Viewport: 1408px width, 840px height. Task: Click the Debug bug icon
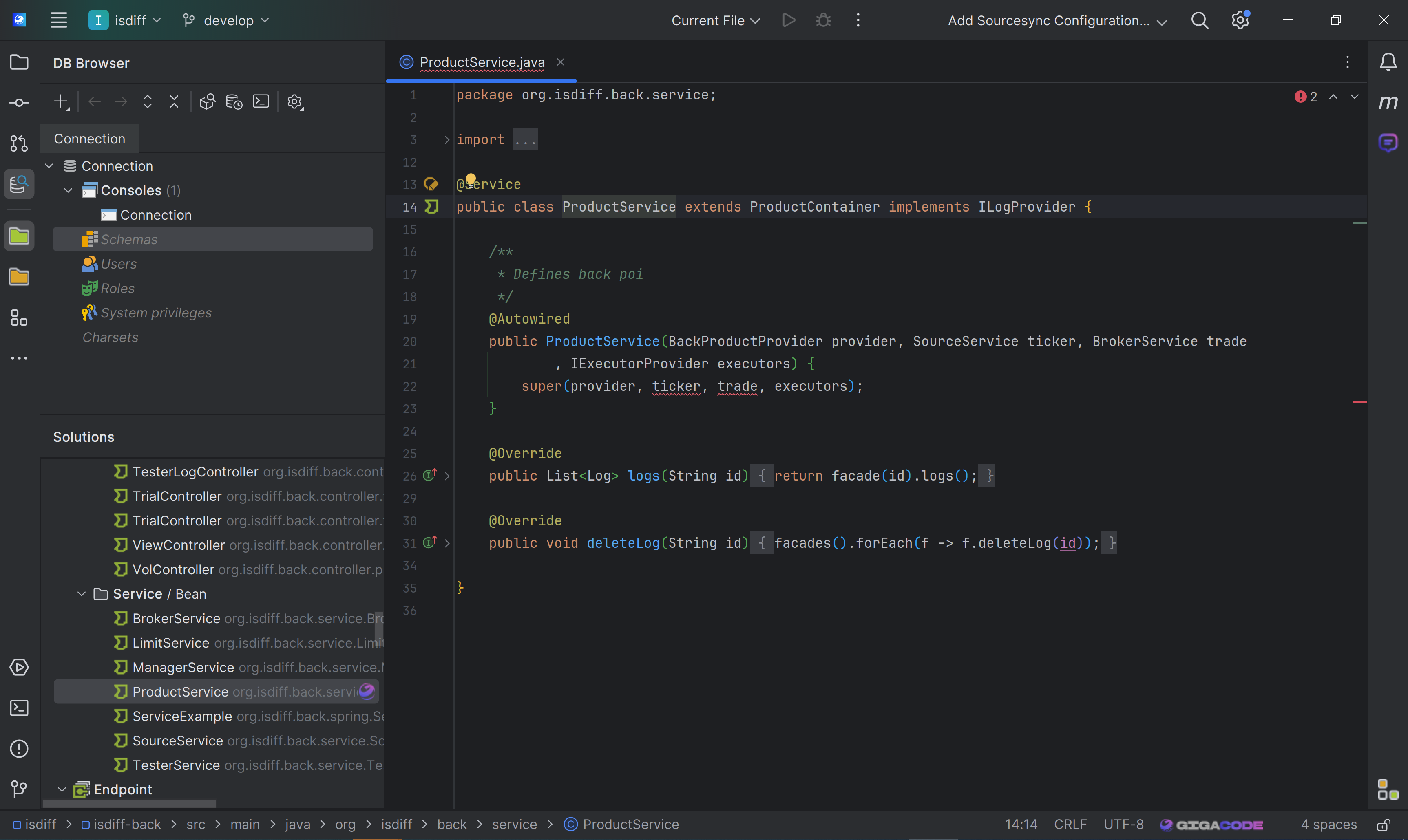(x=823, y=20)
